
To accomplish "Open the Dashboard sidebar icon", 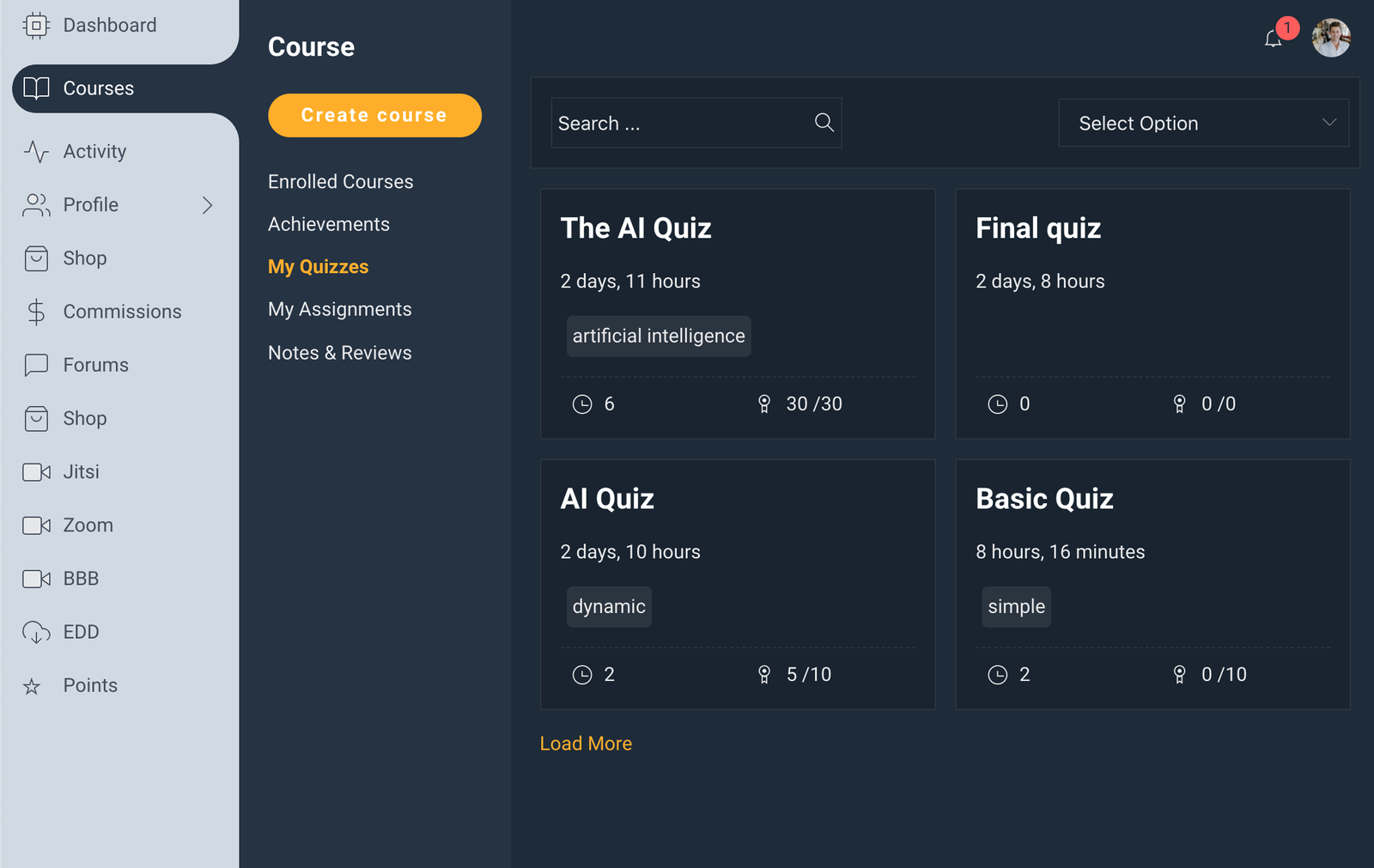I will (36, 26).
